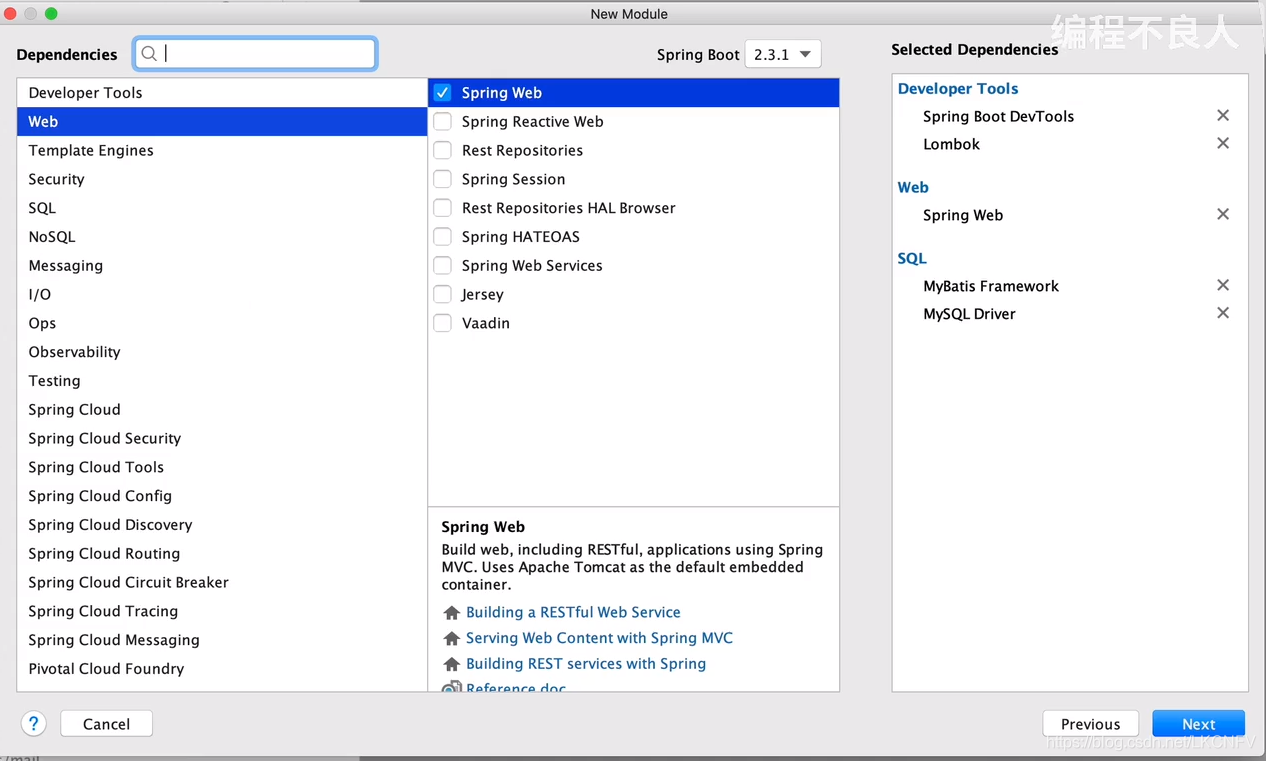Select the Testing category
The width and height of the screenshot is (1266, 761).
pyautogui.click(x=222, y=381)
